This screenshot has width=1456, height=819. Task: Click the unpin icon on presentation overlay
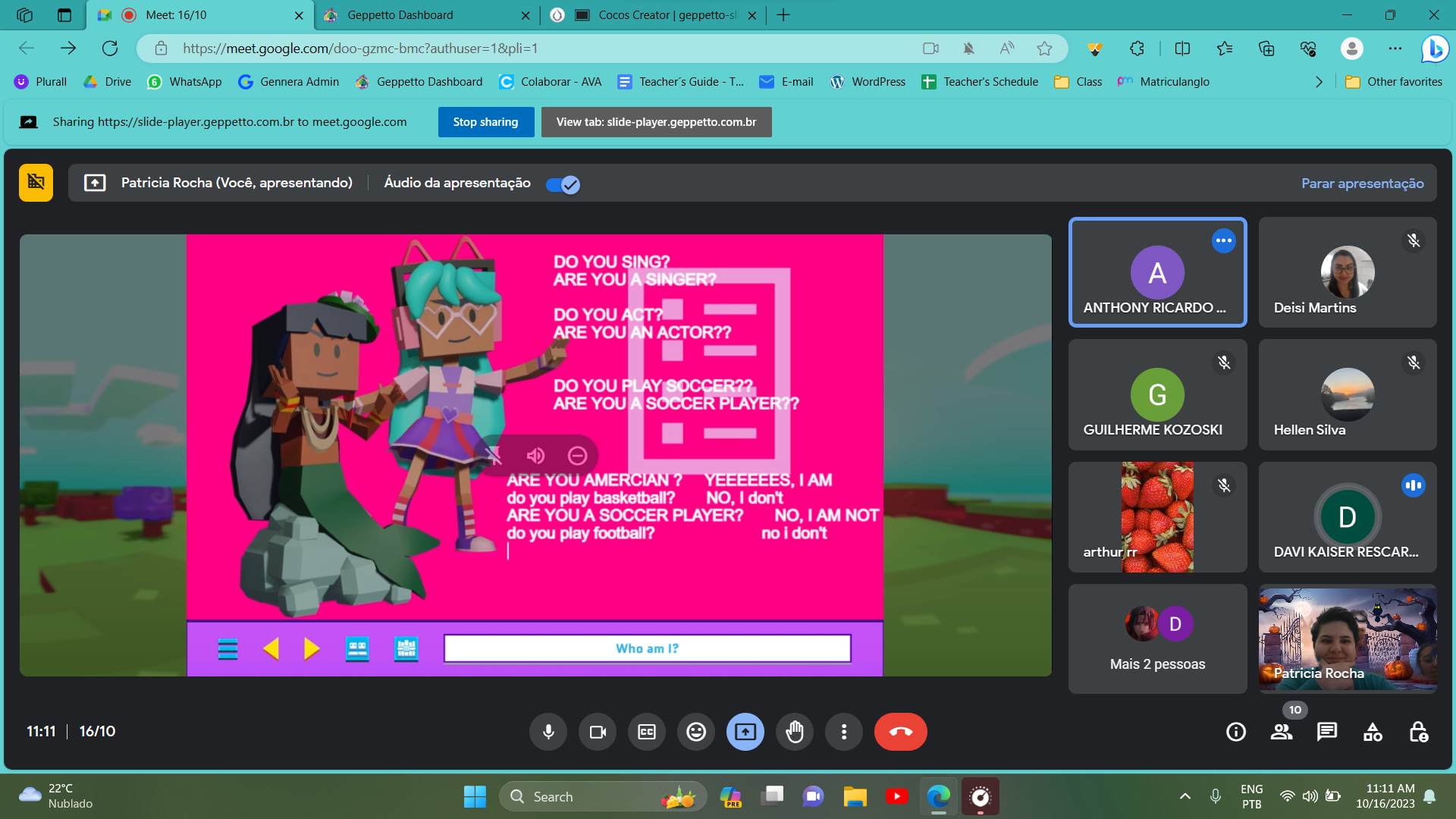click(493, 456)
